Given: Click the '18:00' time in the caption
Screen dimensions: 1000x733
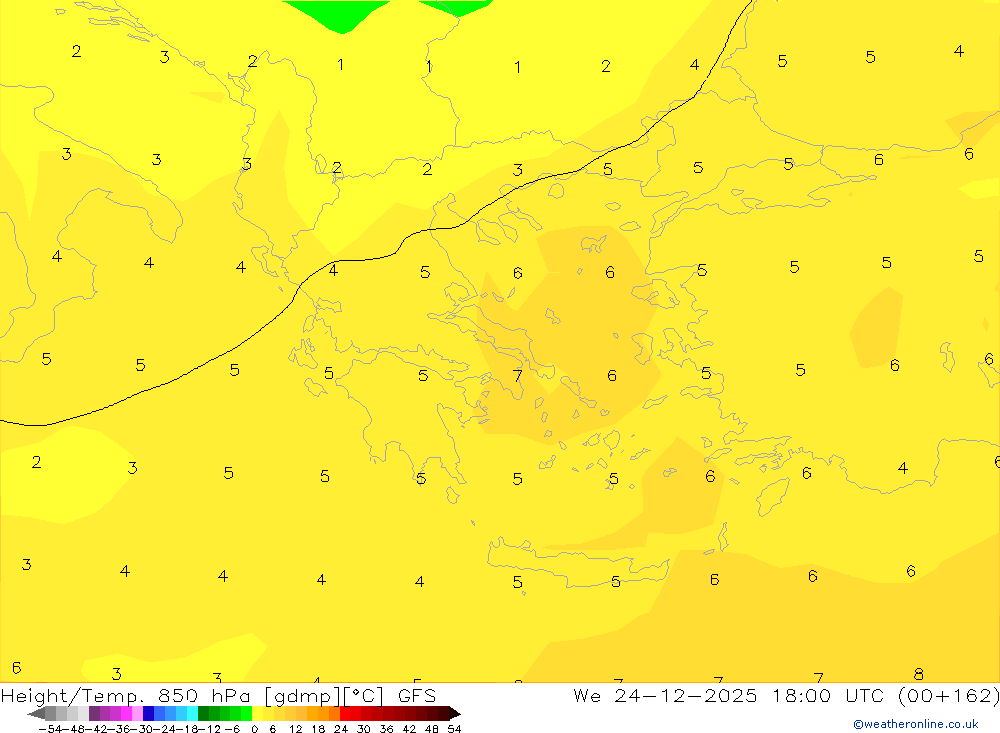Looking at the screenshot, I should 802,696.
